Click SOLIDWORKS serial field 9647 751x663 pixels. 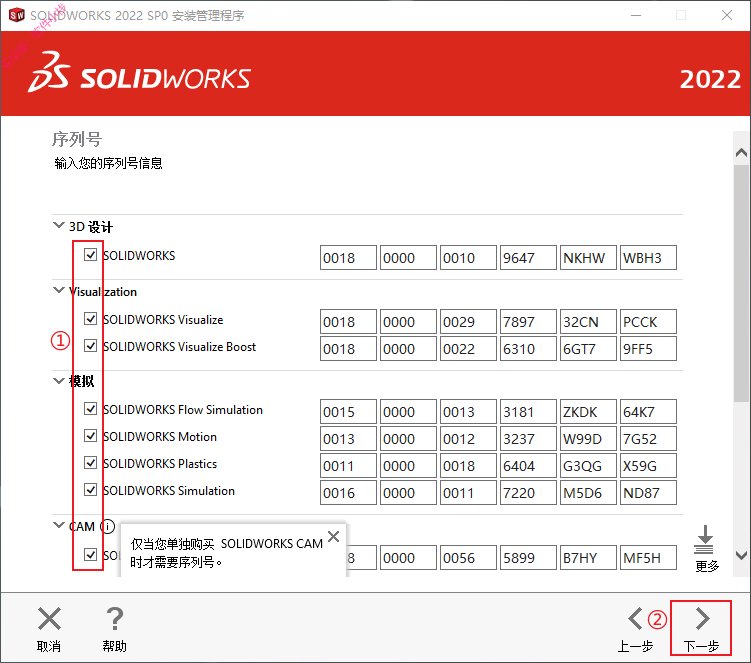[x=528, y=258]
